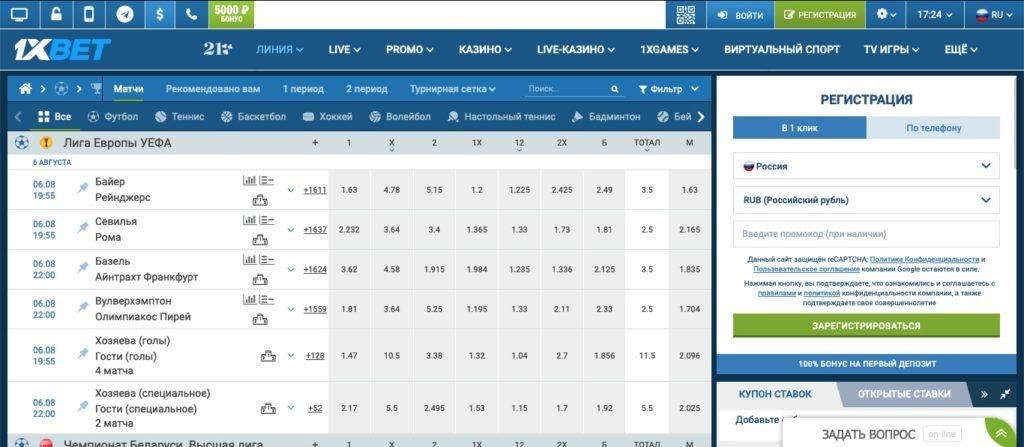Click the padlock access icon
Viewport: 1024px width, 447px height.
click(57, 14)
